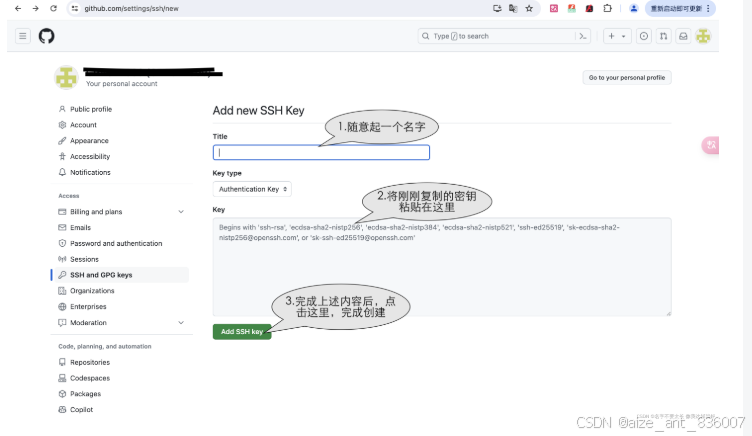Click the pink translate floating widget
Screen dimensions: 752x436
click(x=711, y=145)
